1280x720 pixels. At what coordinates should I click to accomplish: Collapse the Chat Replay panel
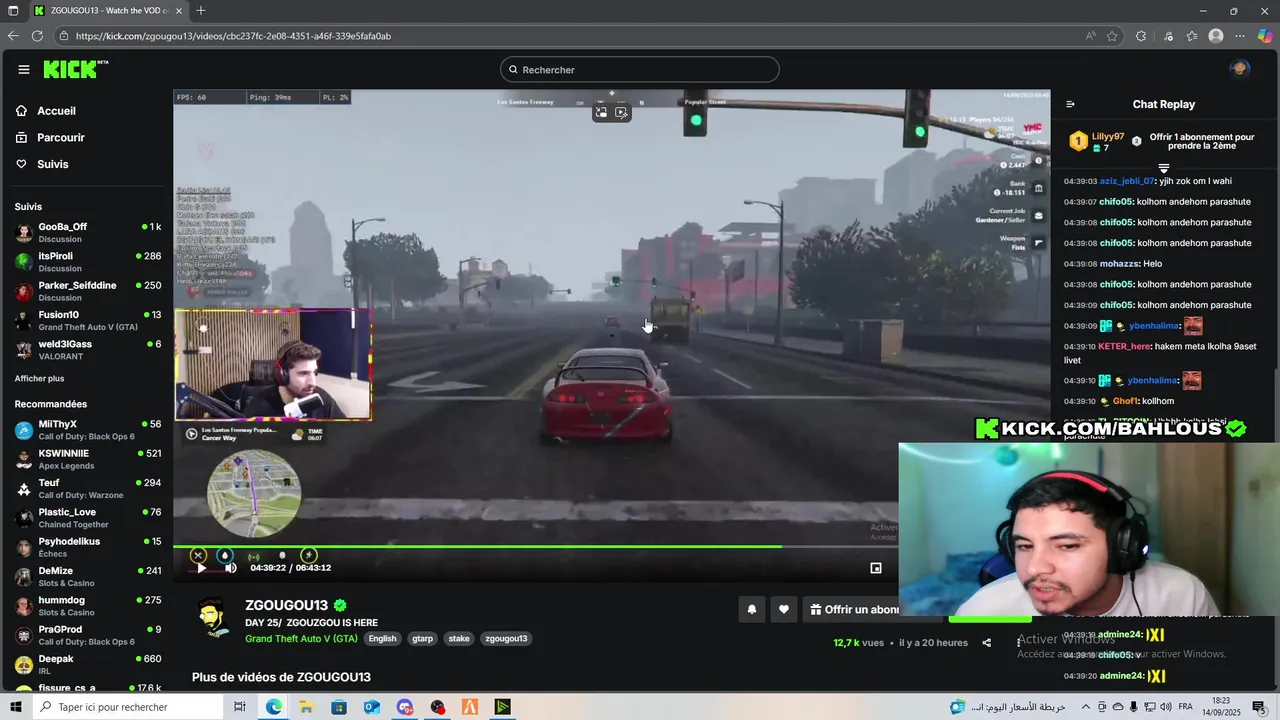1070,104
